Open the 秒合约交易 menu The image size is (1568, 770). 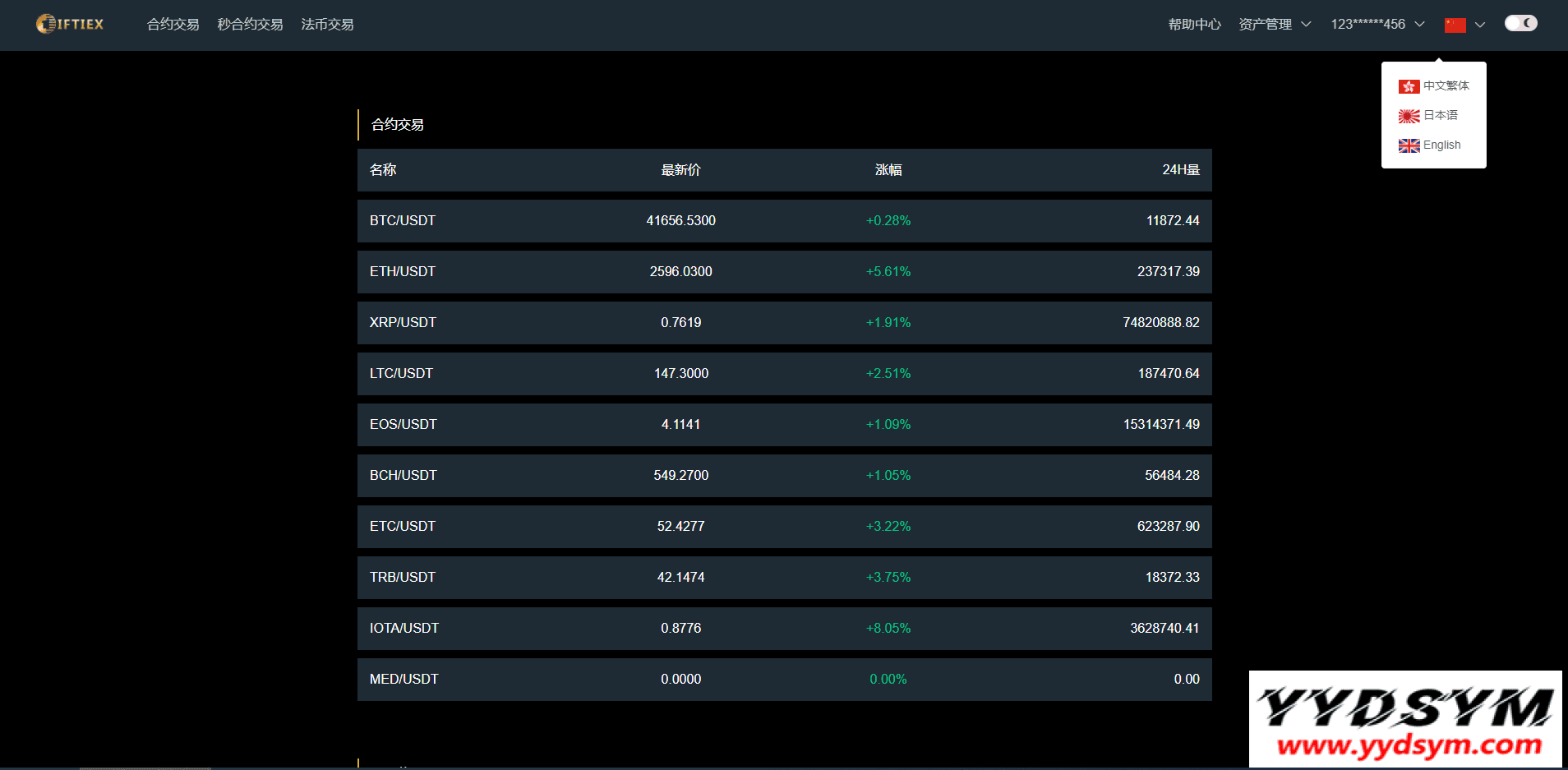(250, 25)
